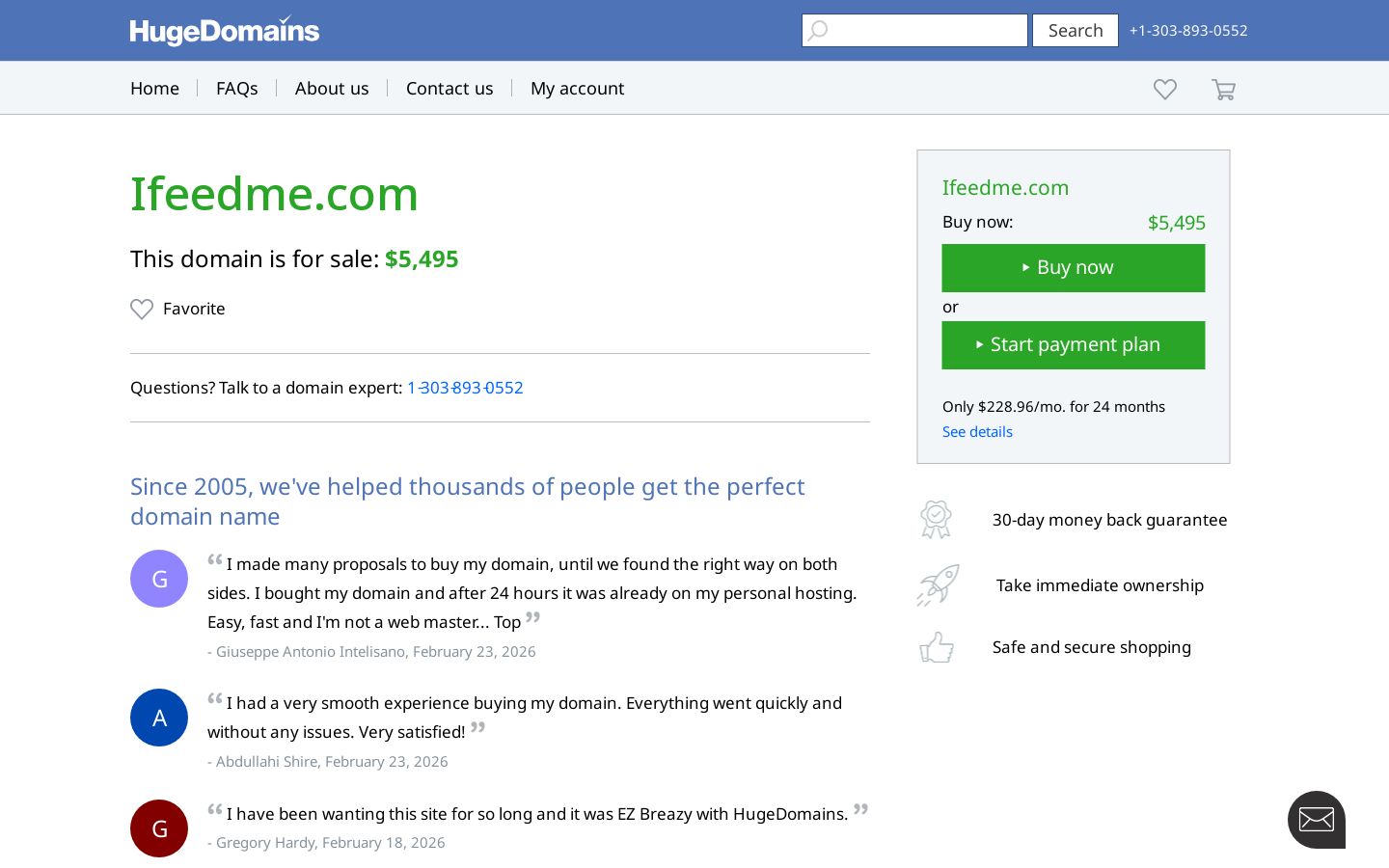Click 'Gregory Hardy, February 18, 2026' attribution
This screenshot has height=868, width=1389.
point(326,843)
